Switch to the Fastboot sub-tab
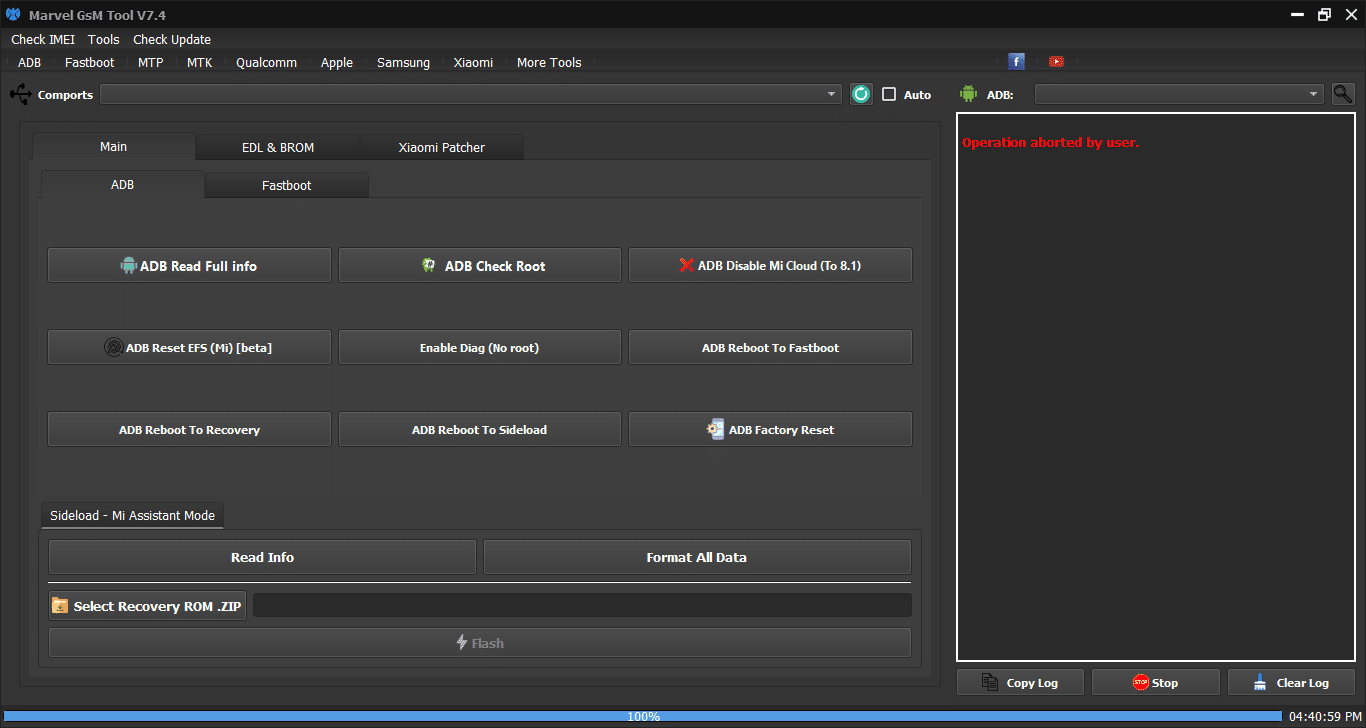This screenshot has height=728, width=1366. click(x=287, y=185)
